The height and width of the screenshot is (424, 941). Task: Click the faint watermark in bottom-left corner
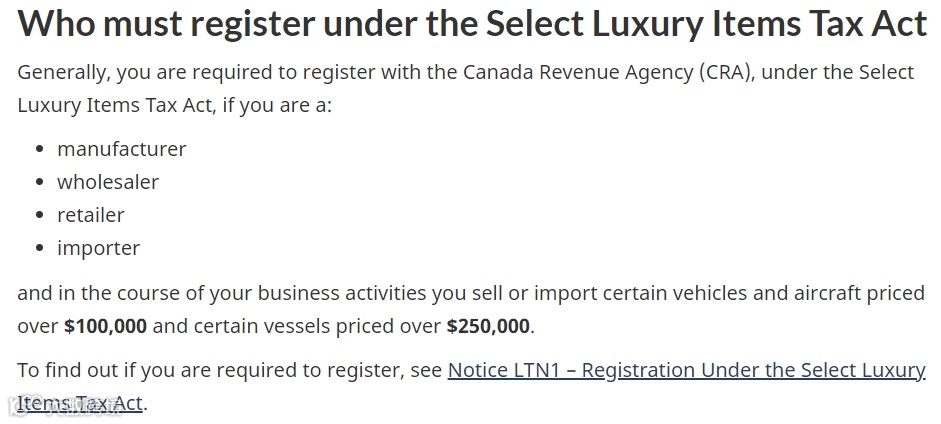60,406
